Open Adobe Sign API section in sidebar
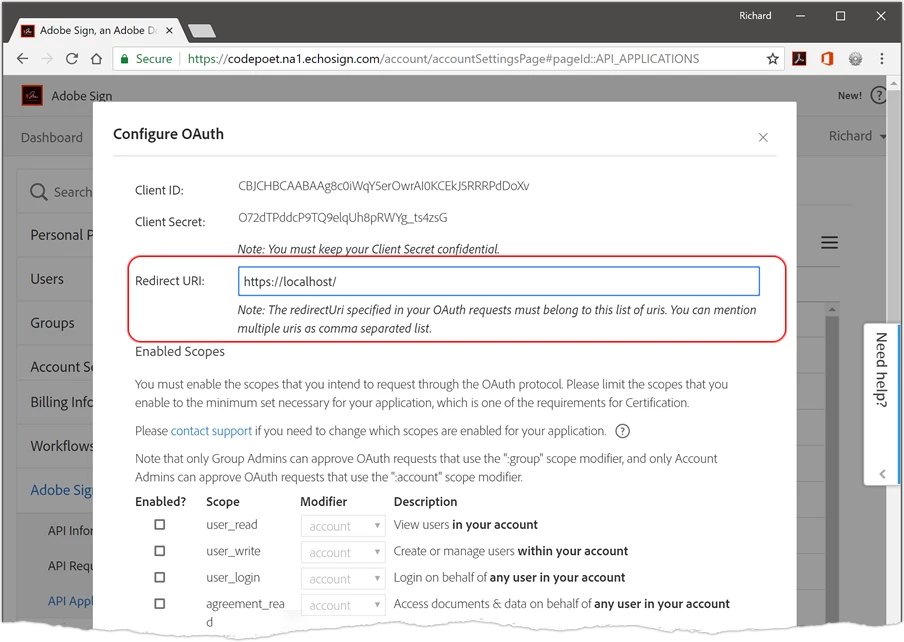 tap(61, 490)
